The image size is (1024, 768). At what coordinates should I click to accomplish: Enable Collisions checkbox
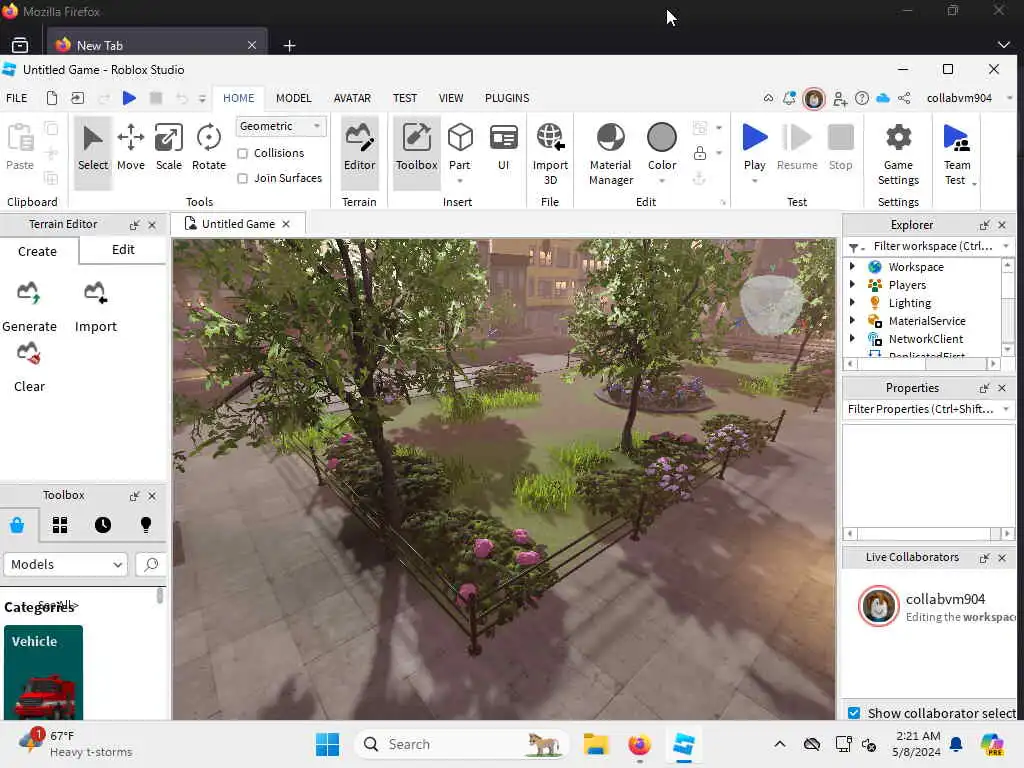[x=243, y=153]
